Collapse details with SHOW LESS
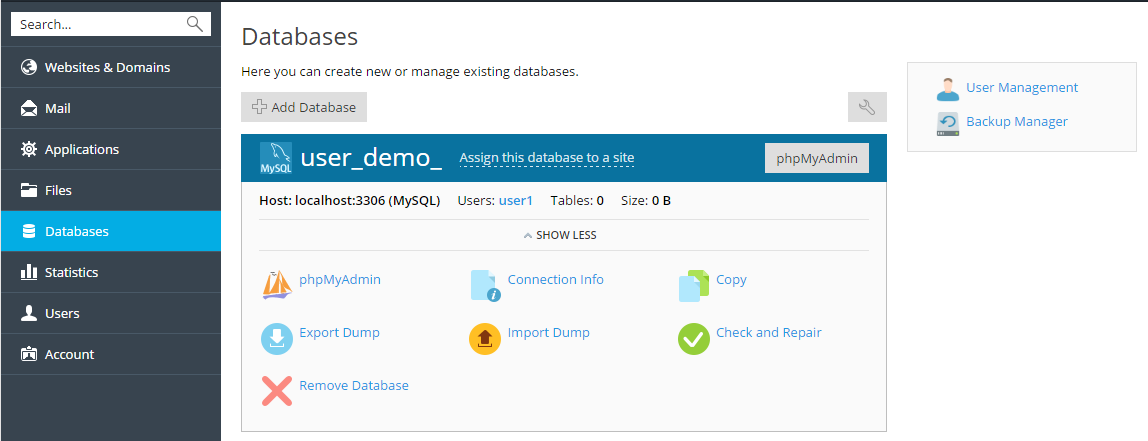Viewport: 1148px width, 441px height. point(560,235)
